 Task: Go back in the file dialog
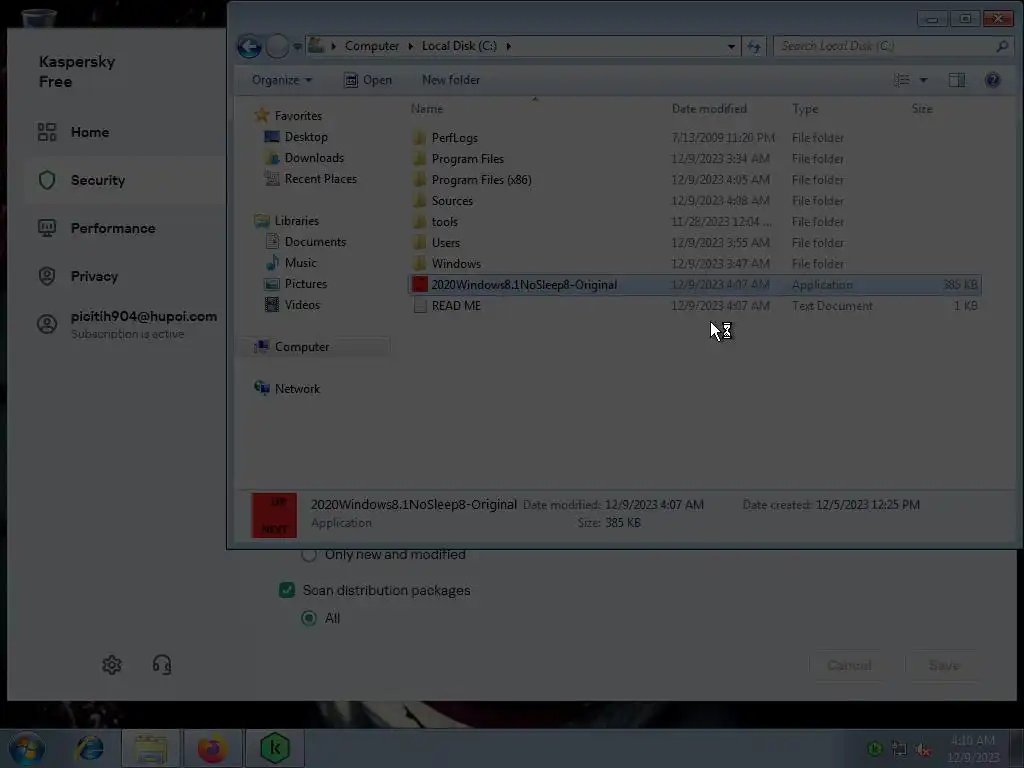pyautogui.click(x=249, y=46)
